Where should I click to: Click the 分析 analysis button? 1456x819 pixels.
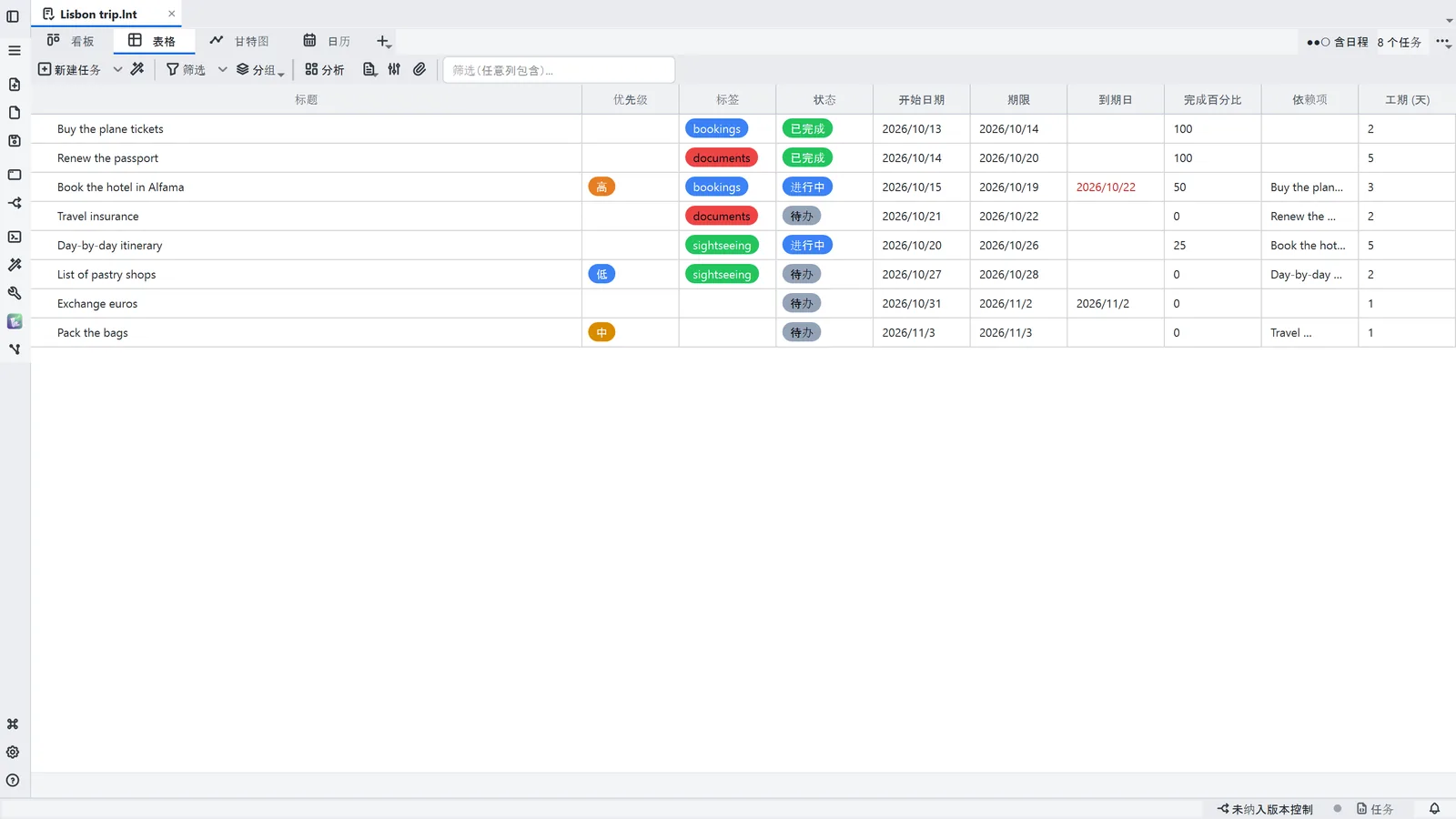click(324, 69)
